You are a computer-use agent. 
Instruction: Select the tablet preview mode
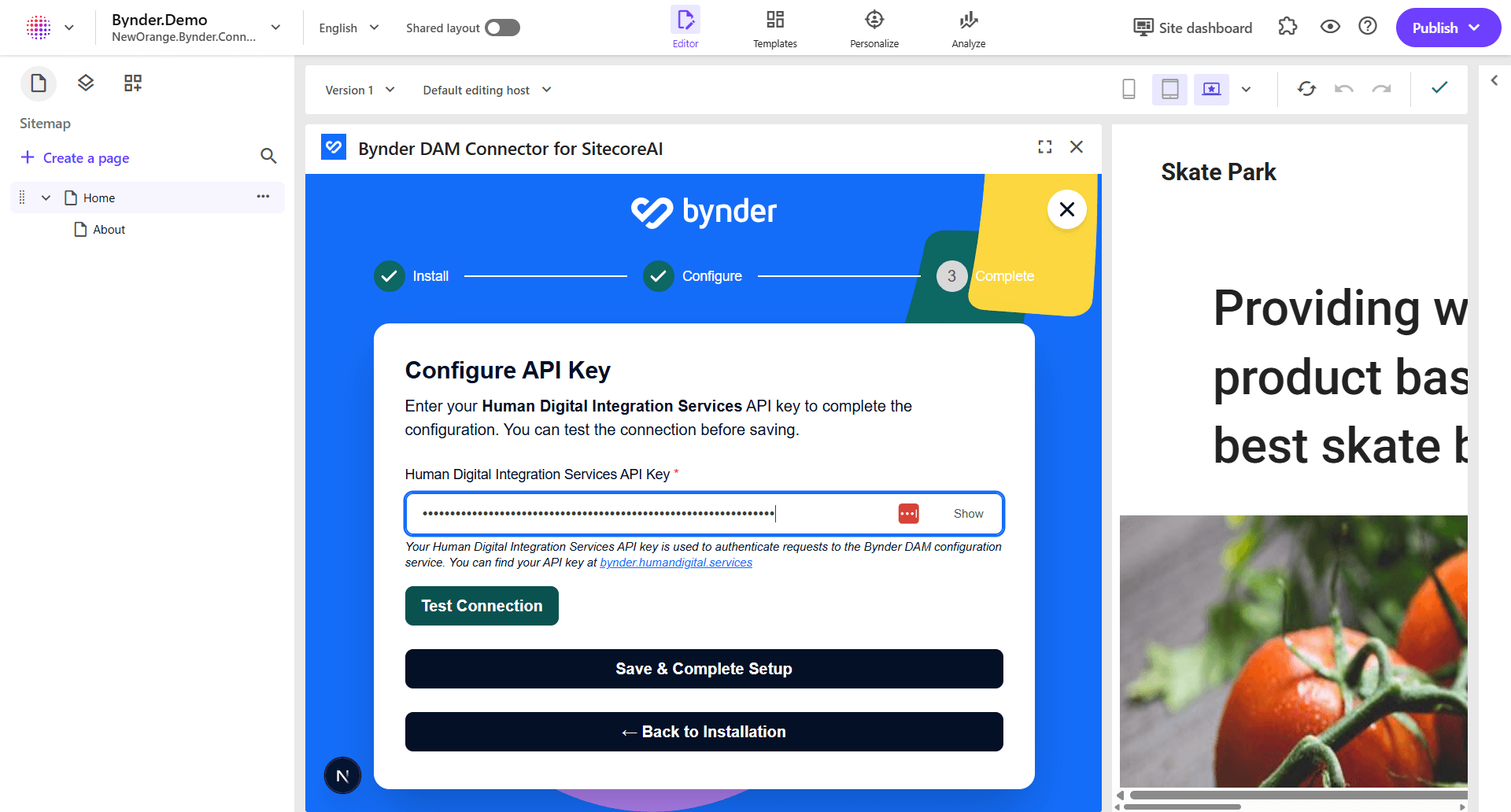click(1169, 89)
